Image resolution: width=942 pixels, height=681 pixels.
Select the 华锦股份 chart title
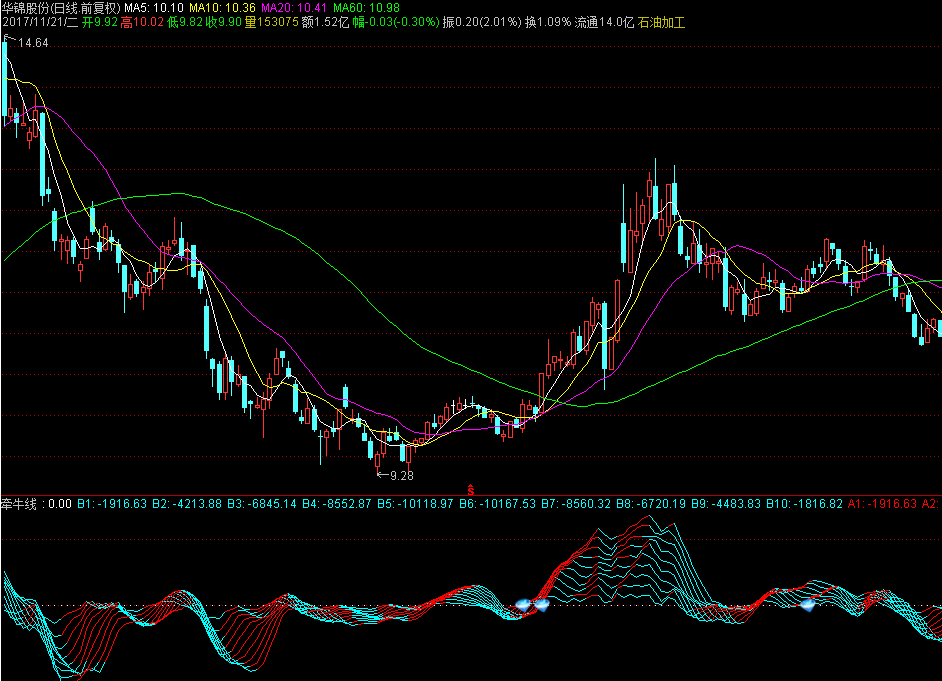point(61,8)
